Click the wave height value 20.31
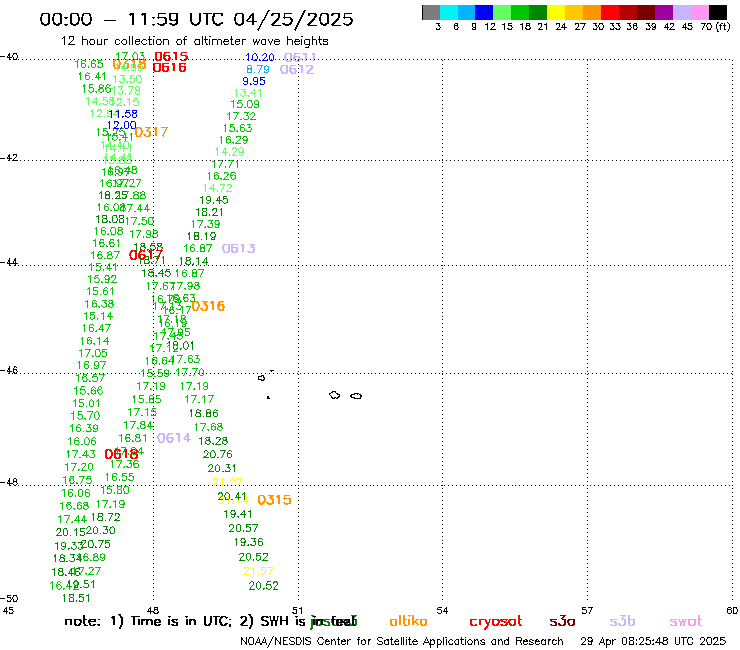This screenshot has width=740, height=650. pos(222,468)
